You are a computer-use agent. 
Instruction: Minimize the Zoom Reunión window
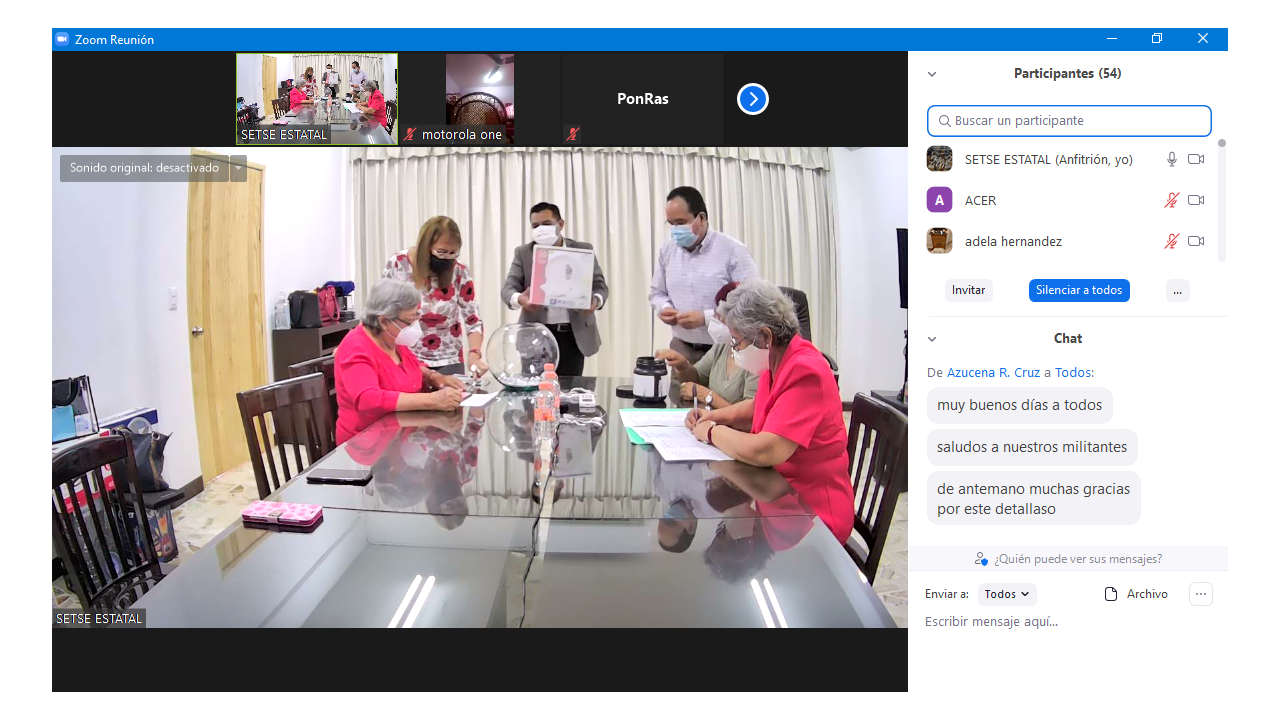pos(1112,39)
